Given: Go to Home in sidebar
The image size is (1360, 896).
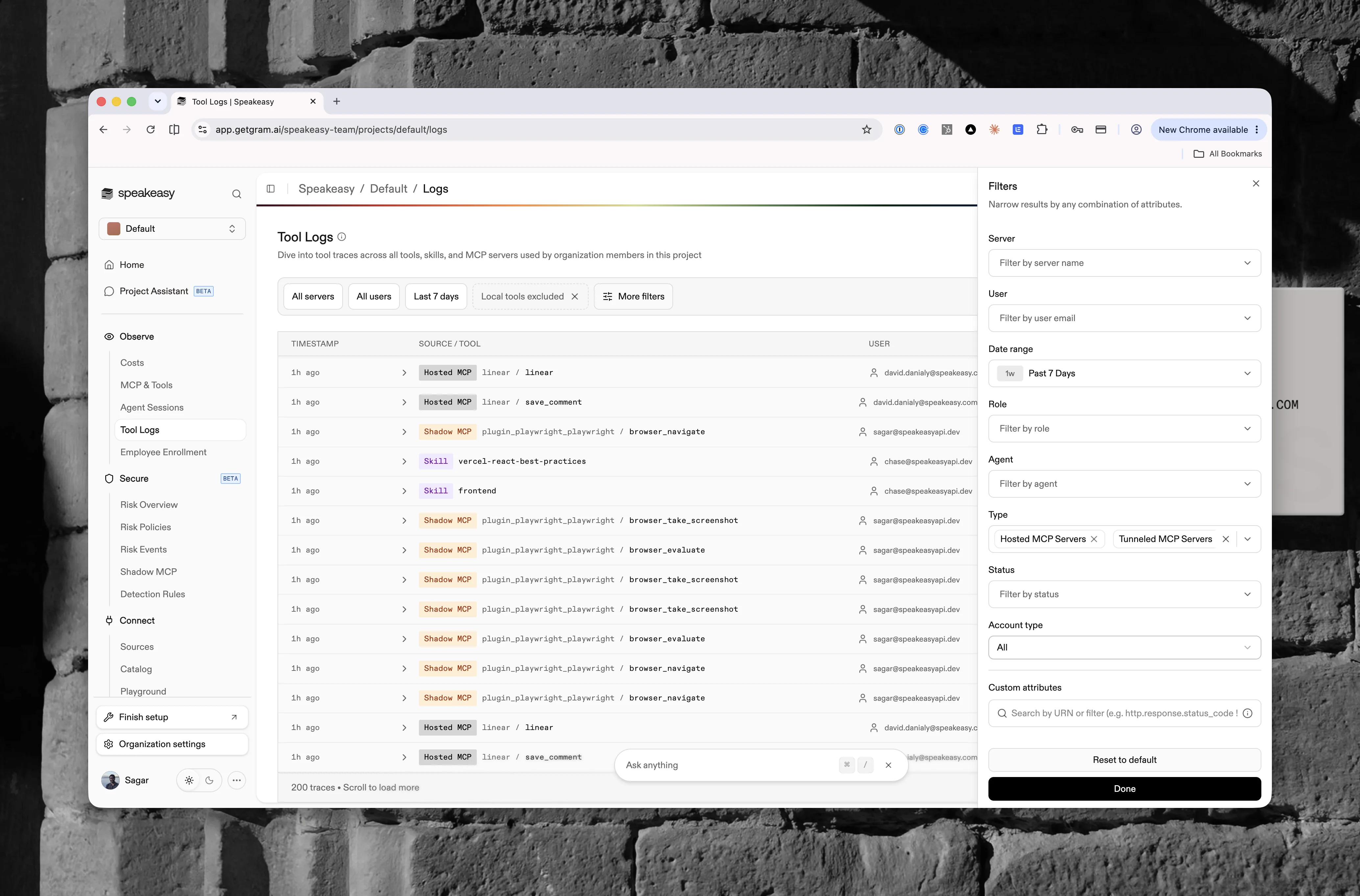Looking at the screenshot, I should click(132, 265).
